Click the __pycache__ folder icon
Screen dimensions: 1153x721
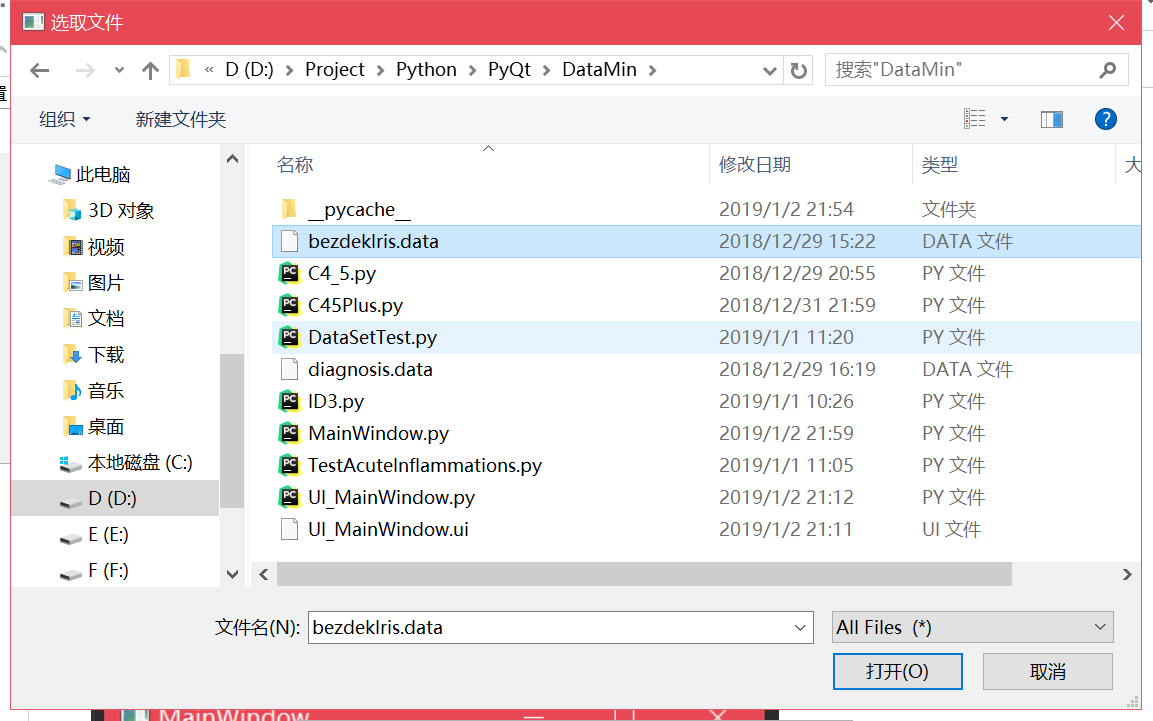click(x=289, y=209)
